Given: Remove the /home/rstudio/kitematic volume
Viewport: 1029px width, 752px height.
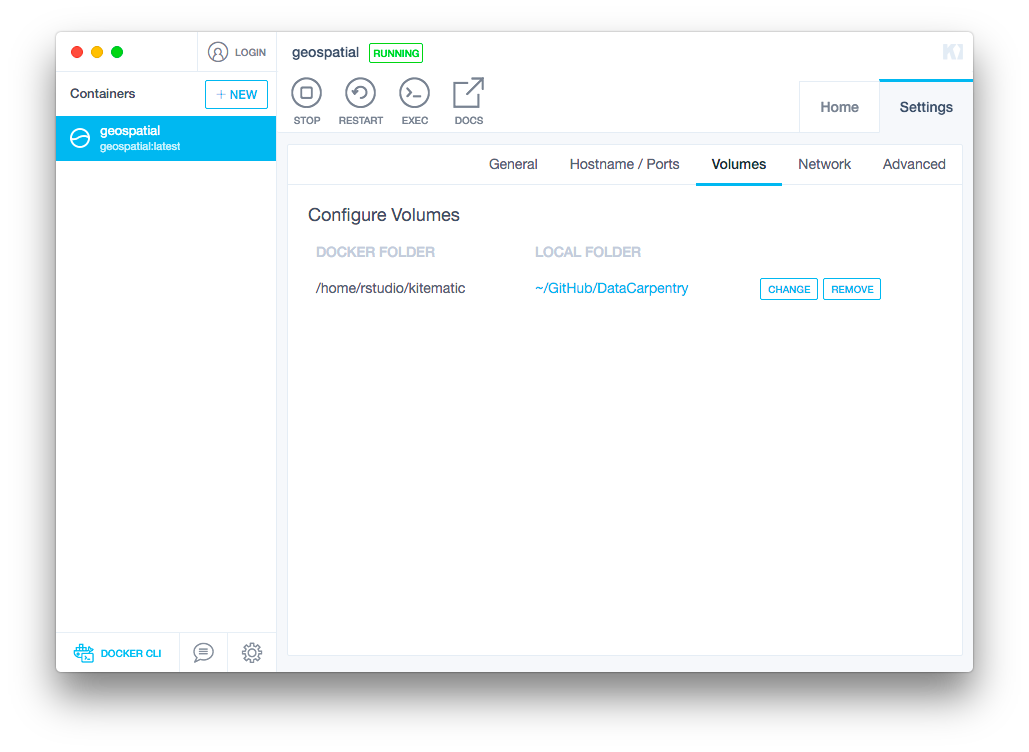Looking at the screenshot, I should 852,289.
